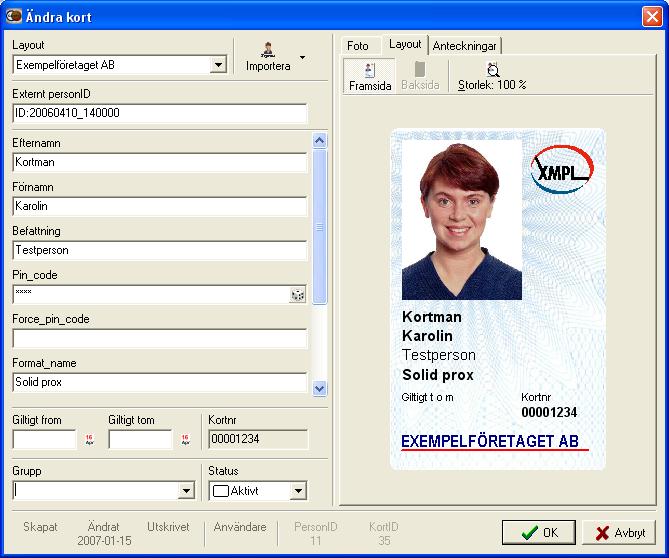Screen dimensions: 669x558
Task: Open calendar icon for Giltigt tom
Action: (x=185, y=439)
